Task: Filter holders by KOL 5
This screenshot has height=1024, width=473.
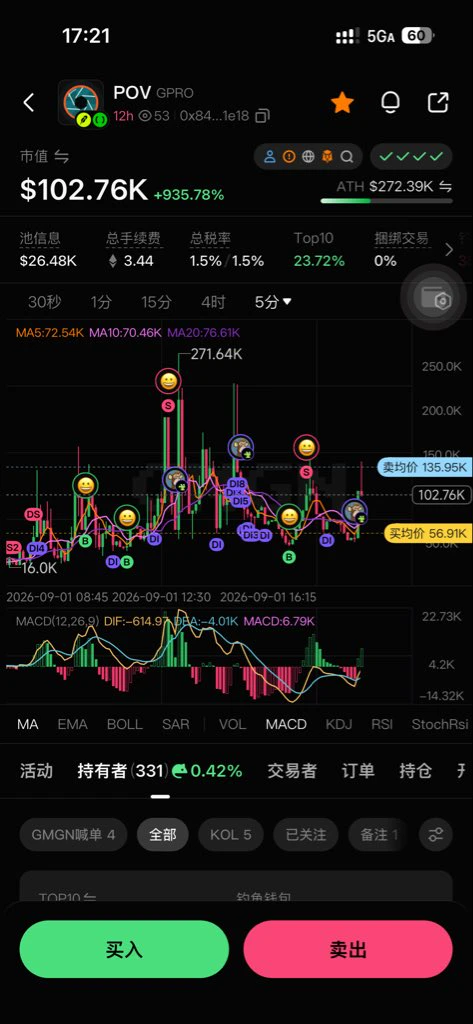Action: 231,835
